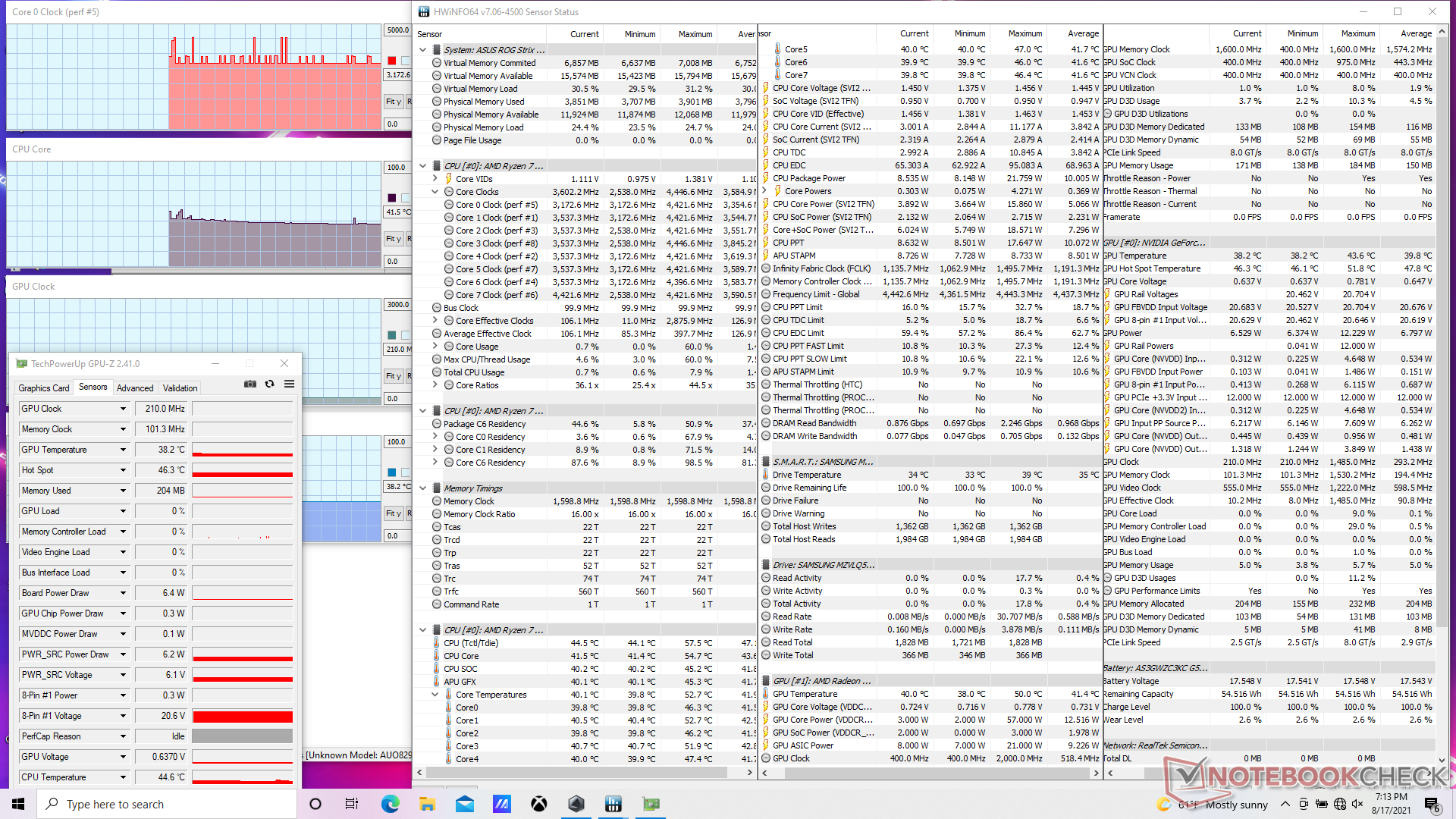Click red color swatch on clock graph
Image resolution: width=1456 pixels, height=819 pixels.
click(391, 61)
